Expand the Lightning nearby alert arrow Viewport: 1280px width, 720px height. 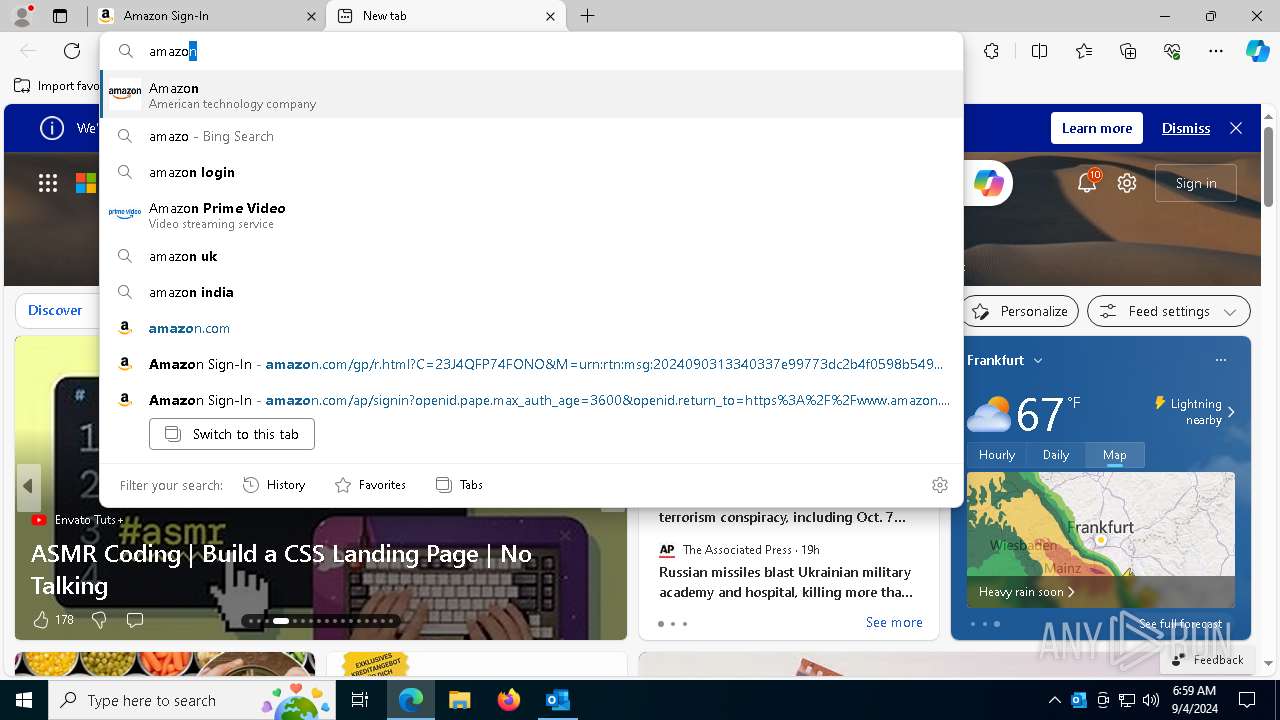pos(1231,412)
